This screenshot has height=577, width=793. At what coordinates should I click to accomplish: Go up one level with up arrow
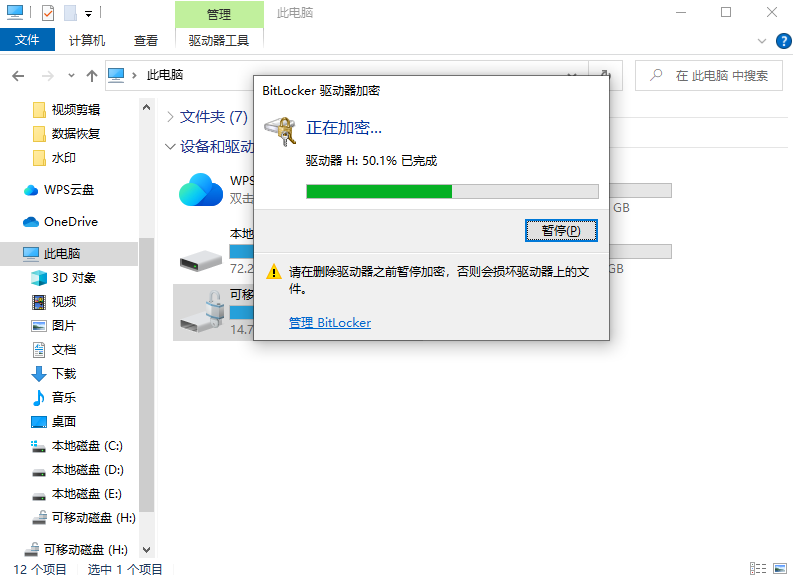pyautogui.click(x=92, y=76)
